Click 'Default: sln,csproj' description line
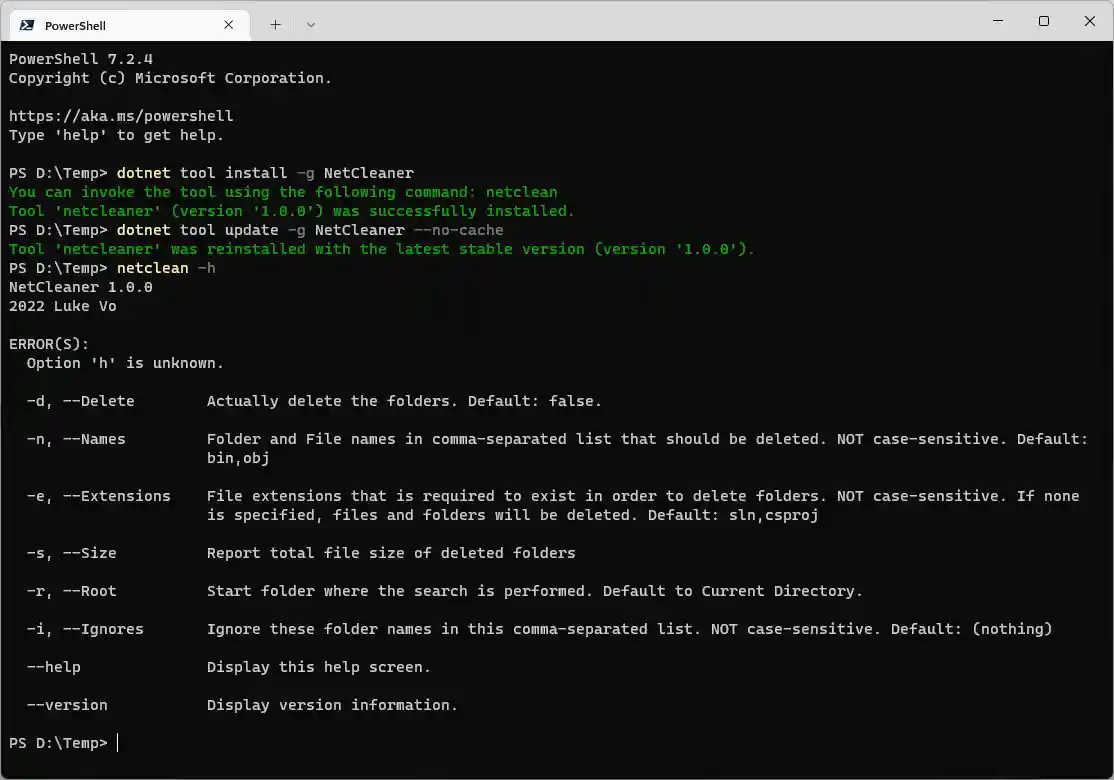 (512, 515)
